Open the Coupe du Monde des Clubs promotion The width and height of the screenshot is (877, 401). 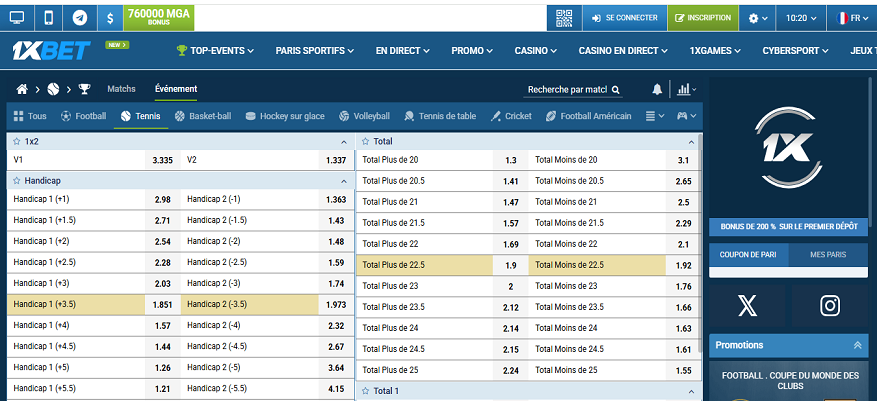coord(789,381)
